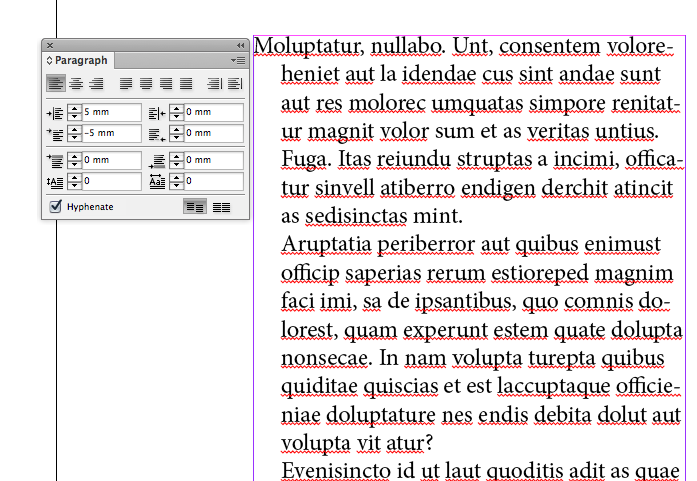Image resolution: width=697 pixels, height=481 pixels.
Task: Click the right indent field showing 0 mm
Action: coord(213,112)
